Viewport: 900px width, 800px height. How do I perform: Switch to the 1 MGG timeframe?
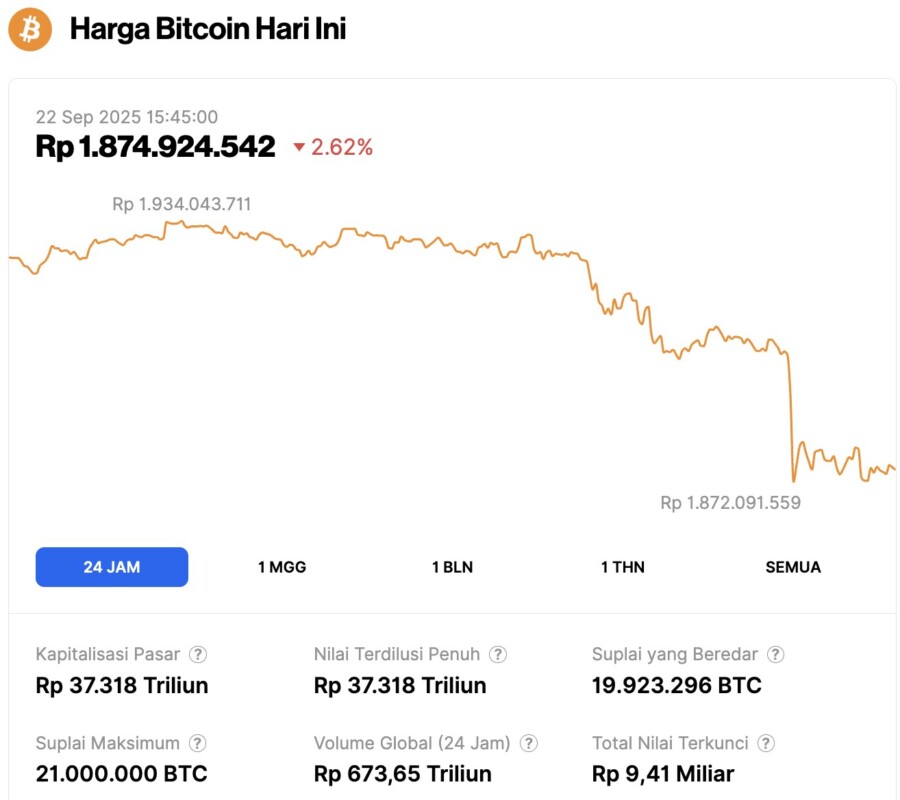point(281,567)
